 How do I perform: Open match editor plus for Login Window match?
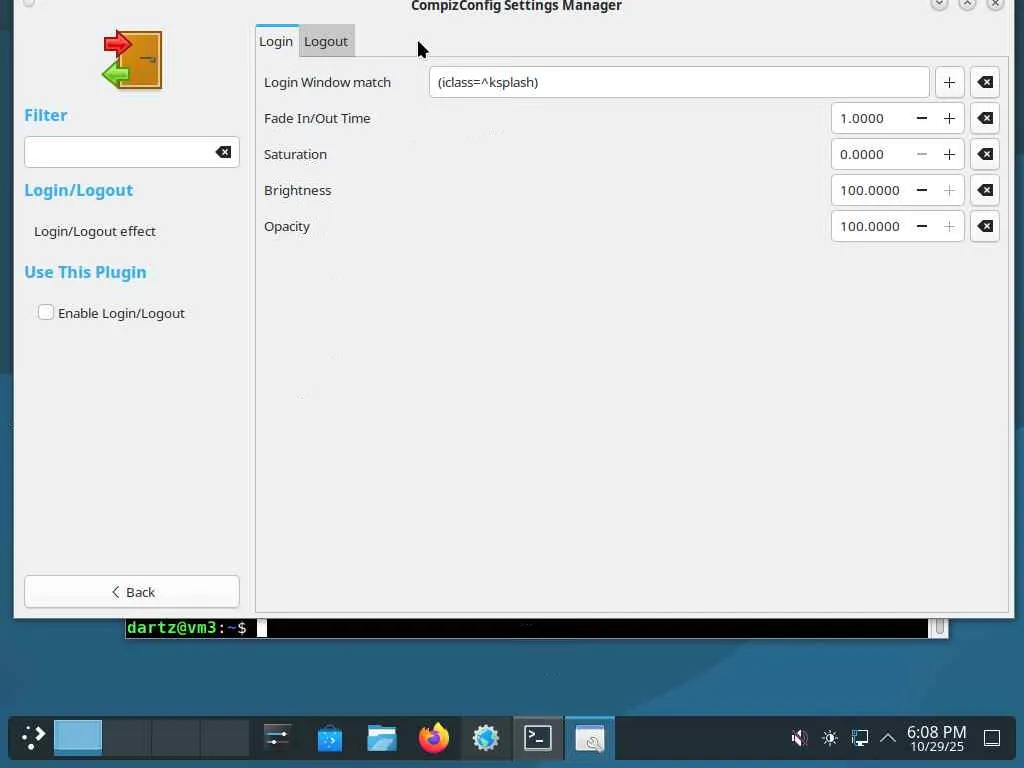pyautogui.click(x=950, y=82)
